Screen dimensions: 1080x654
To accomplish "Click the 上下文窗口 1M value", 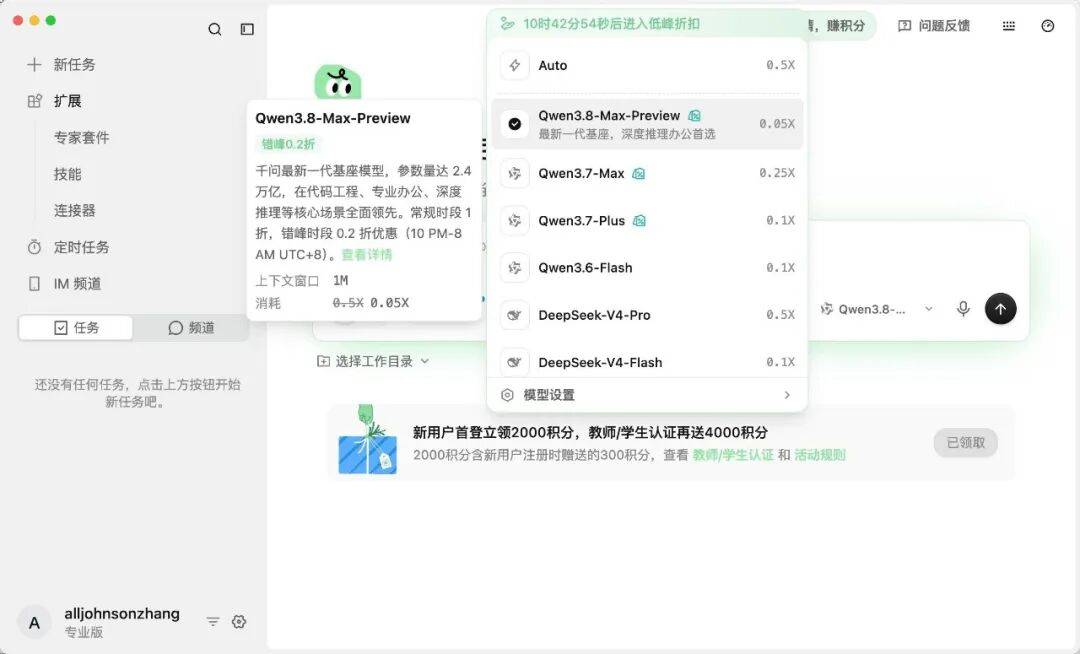I will click(x=340, y=281).
